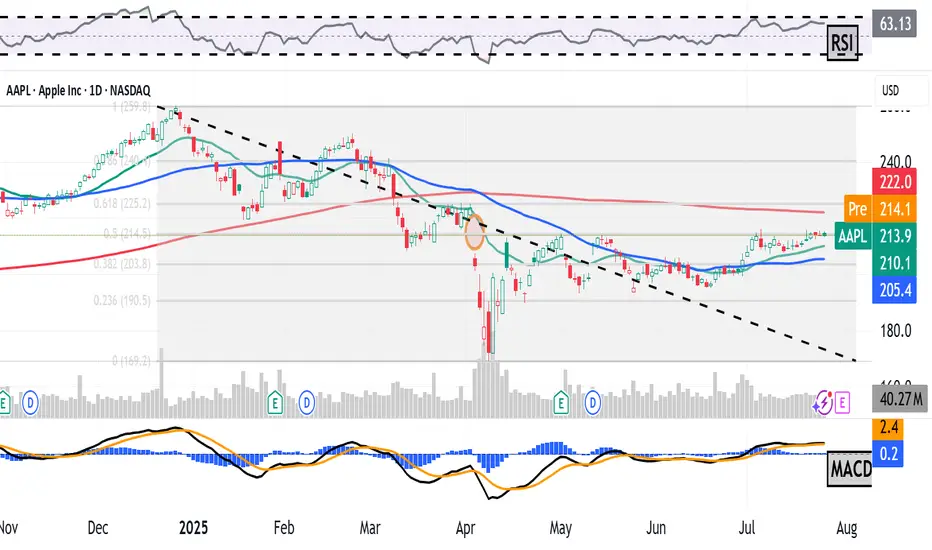Open the pink upcoming earnings E marker

point(842,403)
